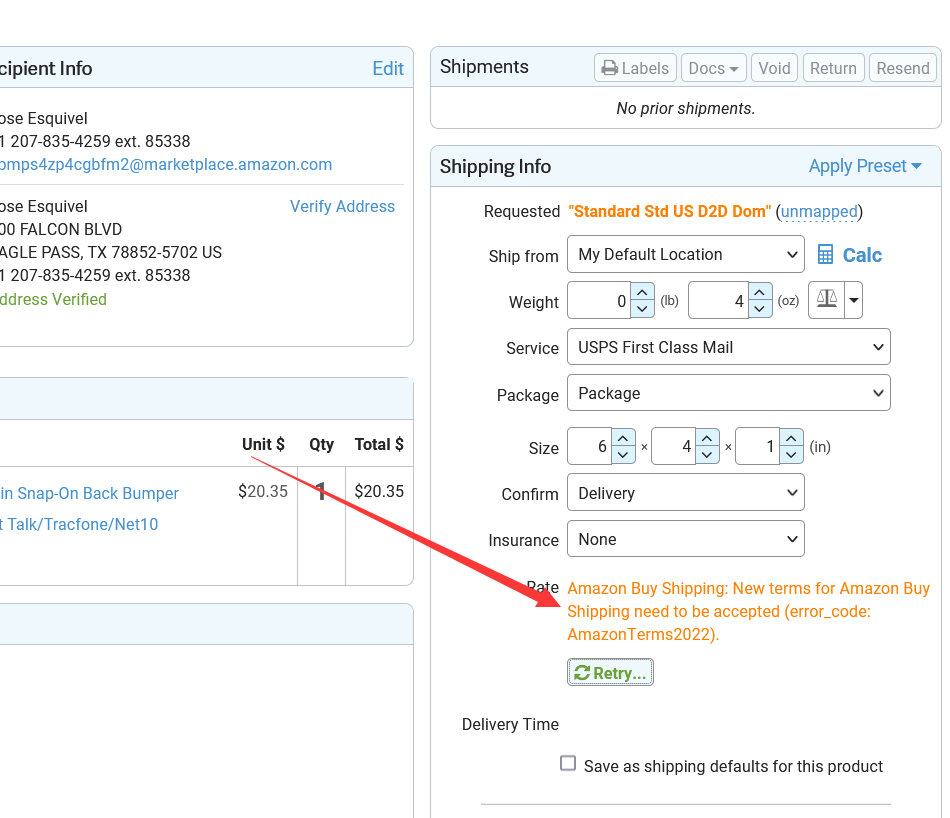950x818 pixels.
Task: Click the weight scale icon
Action: [x=826, y=300]
